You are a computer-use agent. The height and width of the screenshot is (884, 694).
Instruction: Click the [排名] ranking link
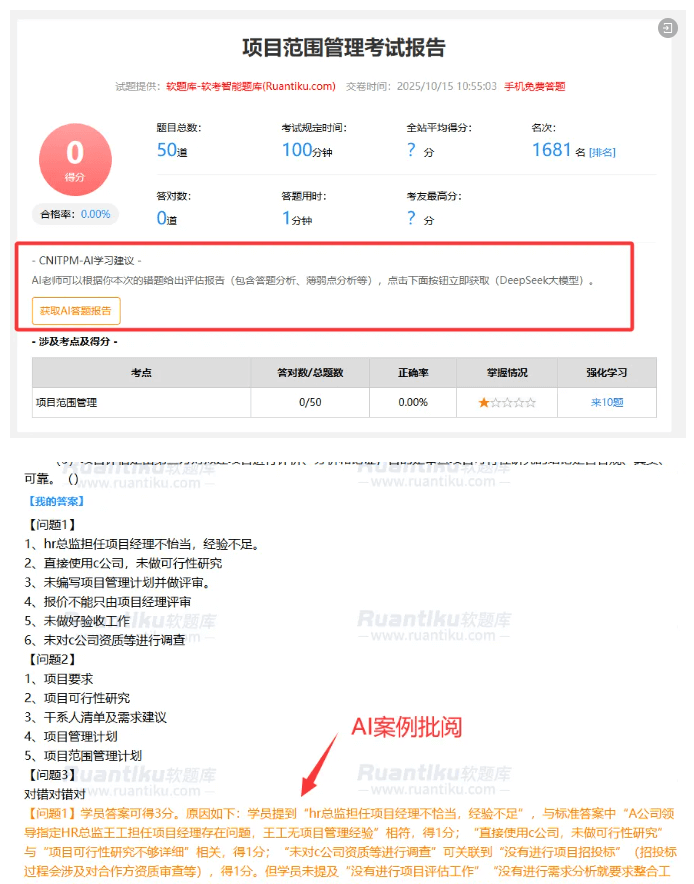(602, 152)
